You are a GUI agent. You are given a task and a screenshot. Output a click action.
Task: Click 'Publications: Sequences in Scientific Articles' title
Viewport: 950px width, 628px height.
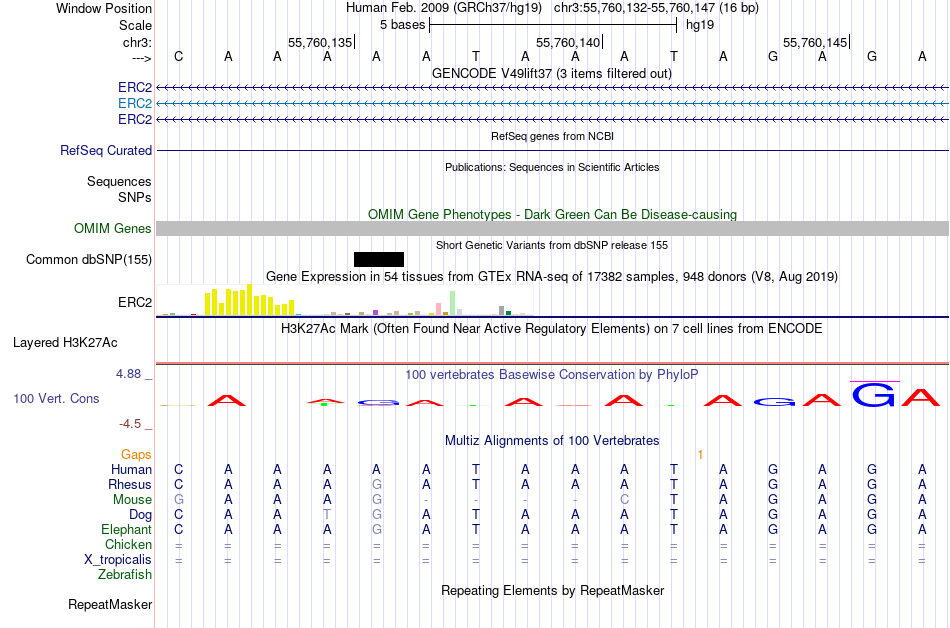click(x=552, y=167)
